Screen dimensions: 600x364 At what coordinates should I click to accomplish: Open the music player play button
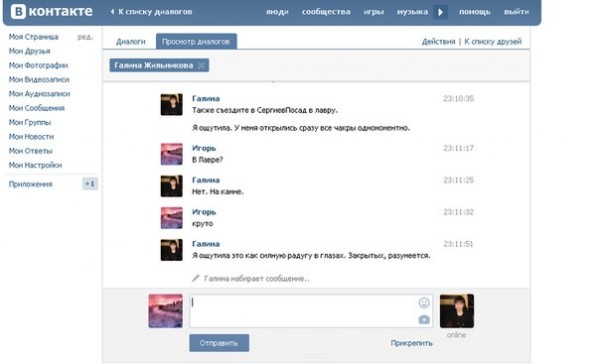(440, 12)
